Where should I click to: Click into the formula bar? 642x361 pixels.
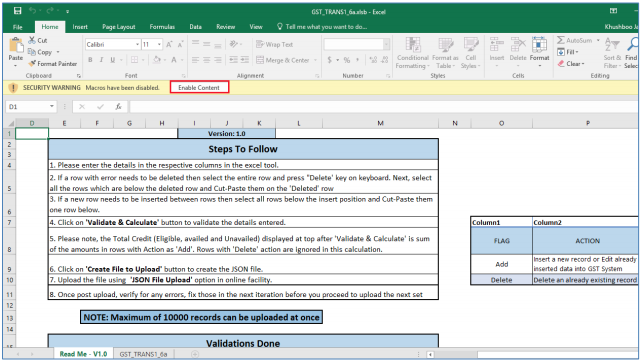point(384,106)
